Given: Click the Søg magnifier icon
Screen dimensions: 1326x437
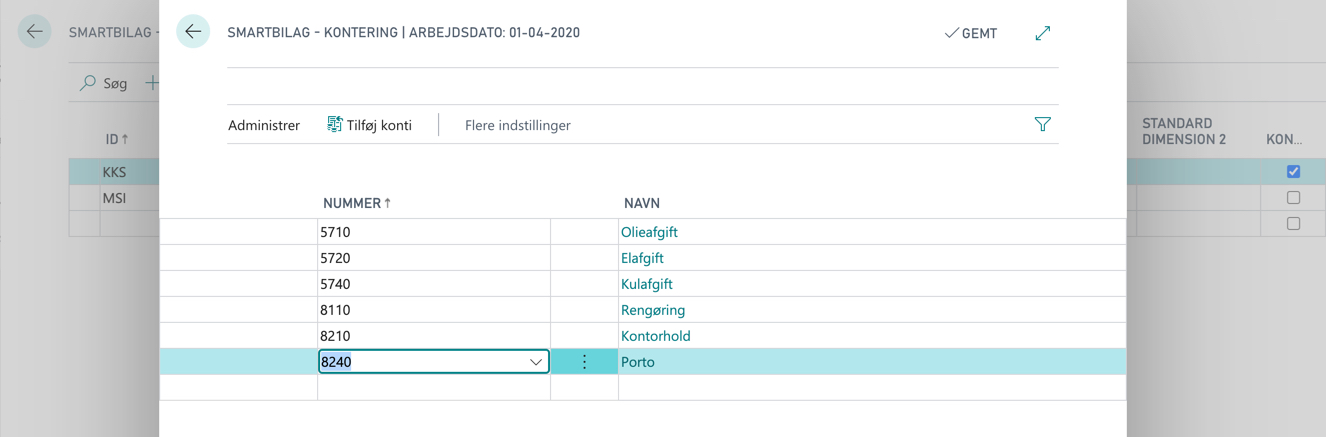Looking at the screenshot, I should click(x=88, y=84).
